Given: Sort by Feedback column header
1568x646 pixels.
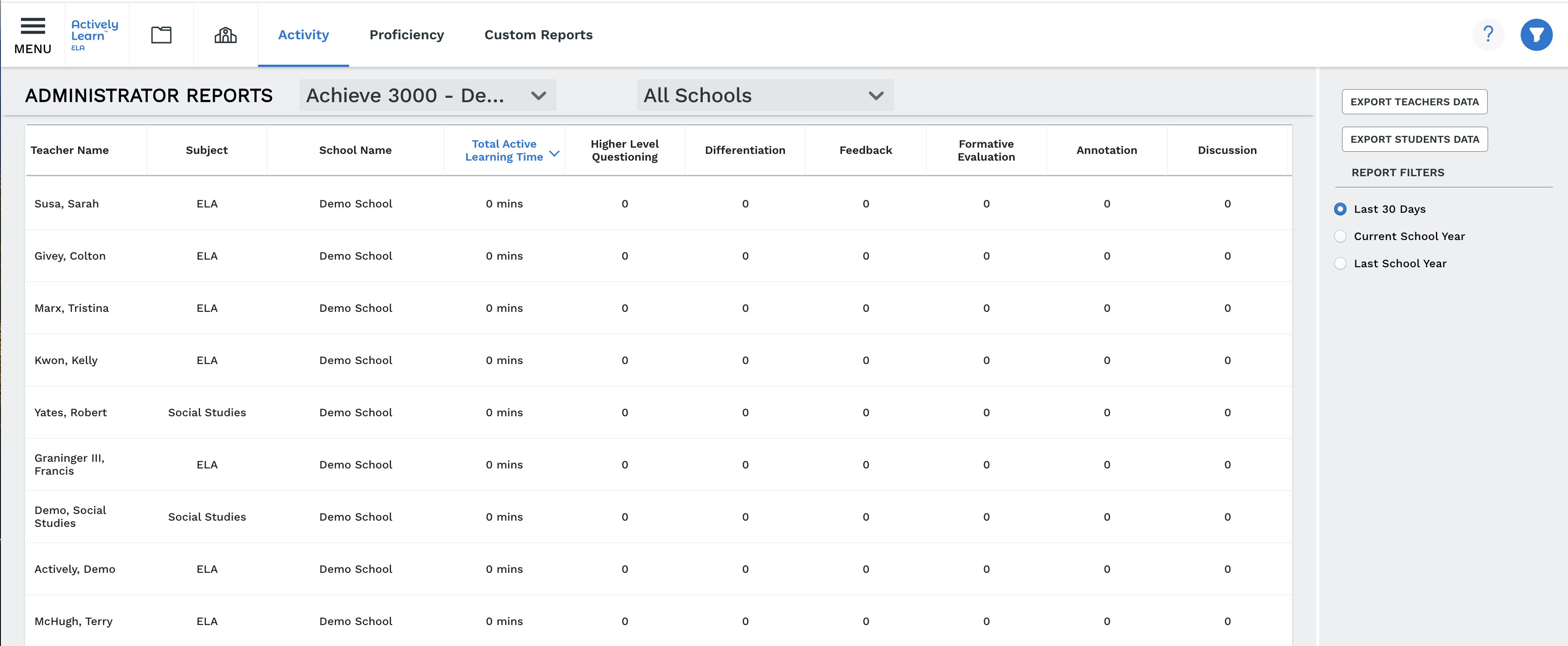Looking at the screenshot, I should (866, 150).
